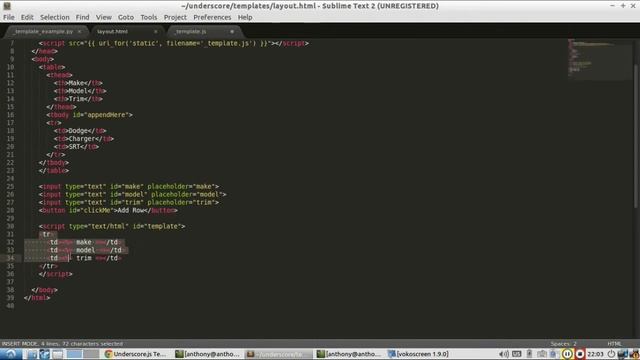640x360 pixels.
Task: Click line number 40 in the gutter
Action: (10, 306)
